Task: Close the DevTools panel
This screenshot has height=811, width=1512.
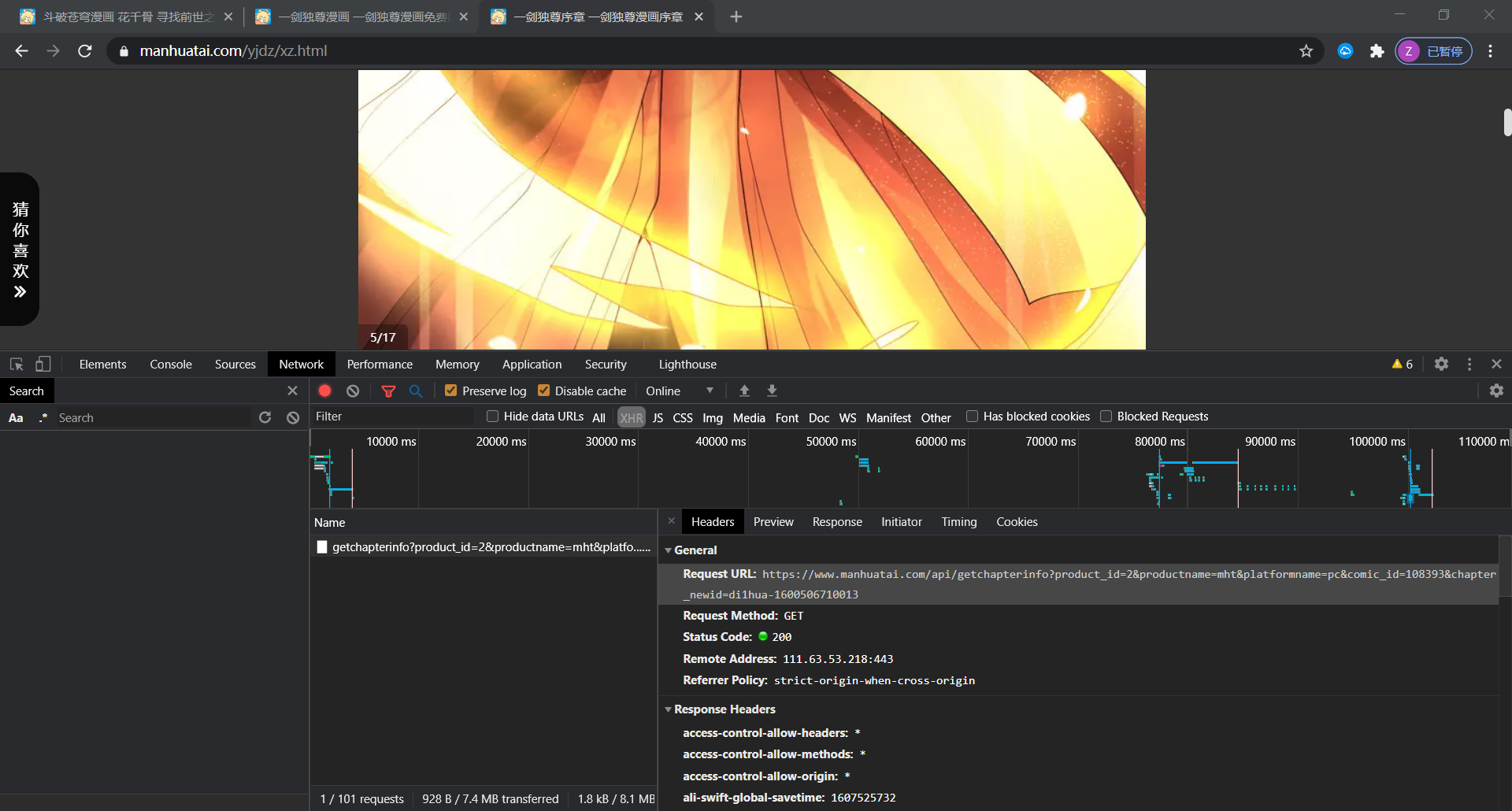Action: pos(1496,364)
